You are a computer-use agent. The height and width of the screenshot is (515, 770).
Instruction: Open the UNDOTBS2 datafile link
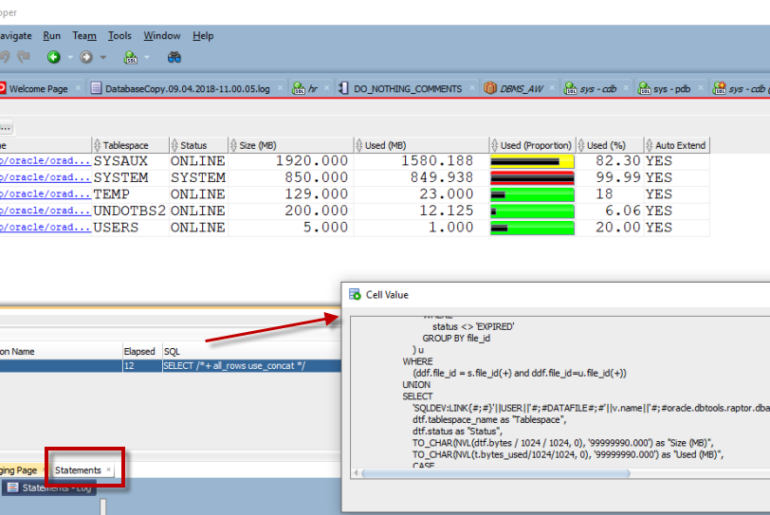click(x=45, y=211)
